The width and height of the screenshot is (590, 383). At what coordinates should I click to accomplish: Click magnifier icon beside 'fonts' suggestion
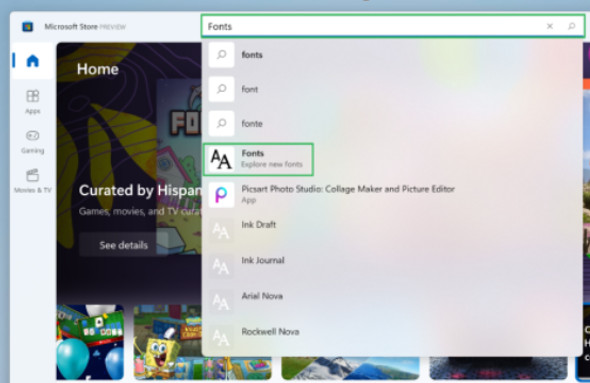[221, 55]
